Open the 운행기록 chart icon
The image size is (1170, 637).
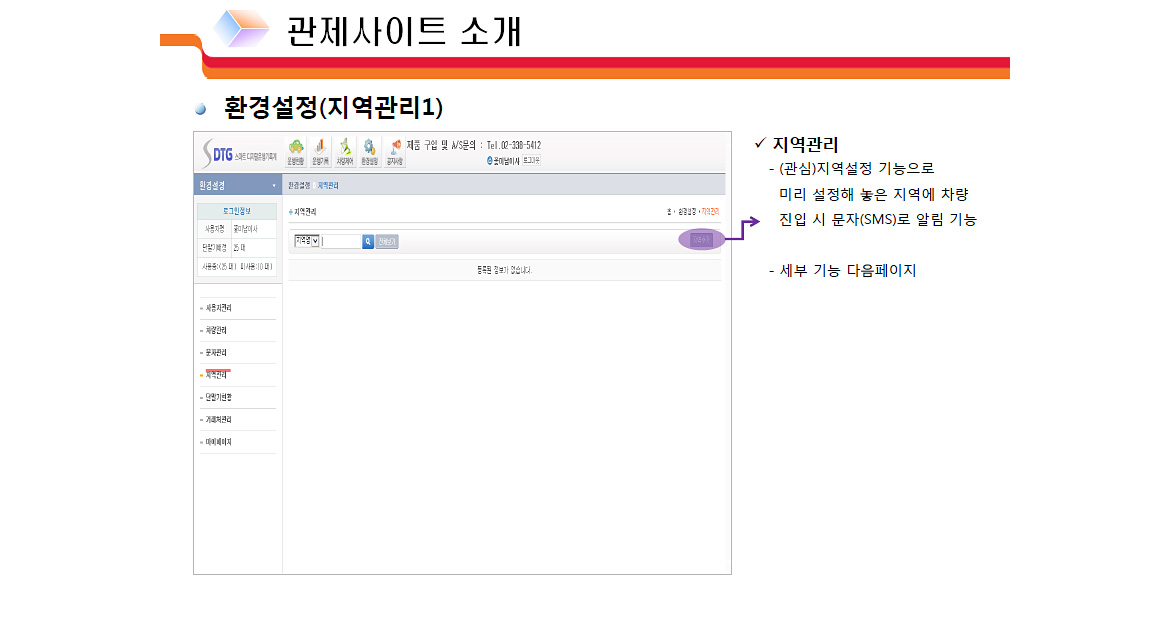tap(320, 150)
